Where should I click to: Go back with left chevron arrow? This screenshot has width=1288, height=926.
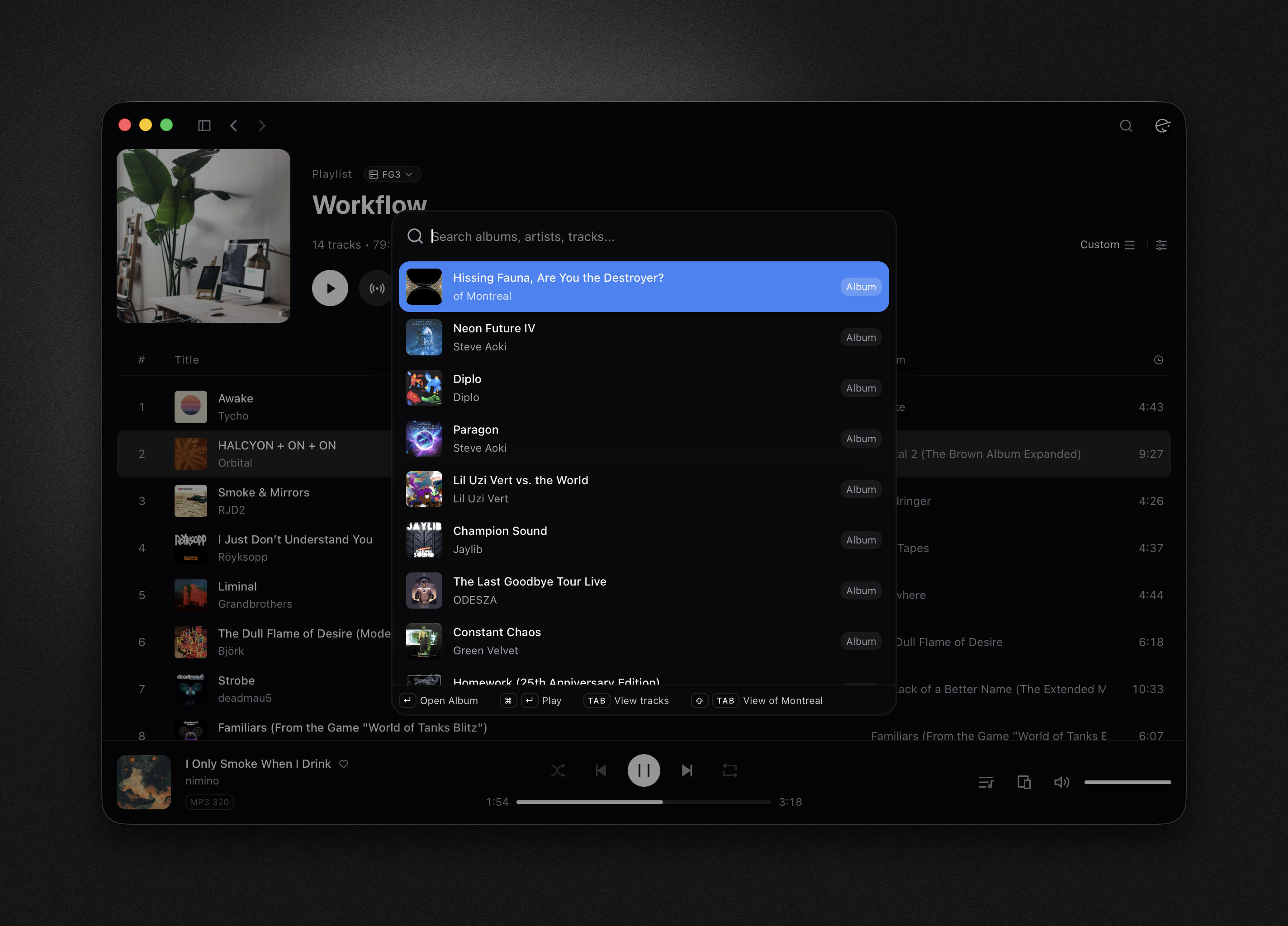233,126
